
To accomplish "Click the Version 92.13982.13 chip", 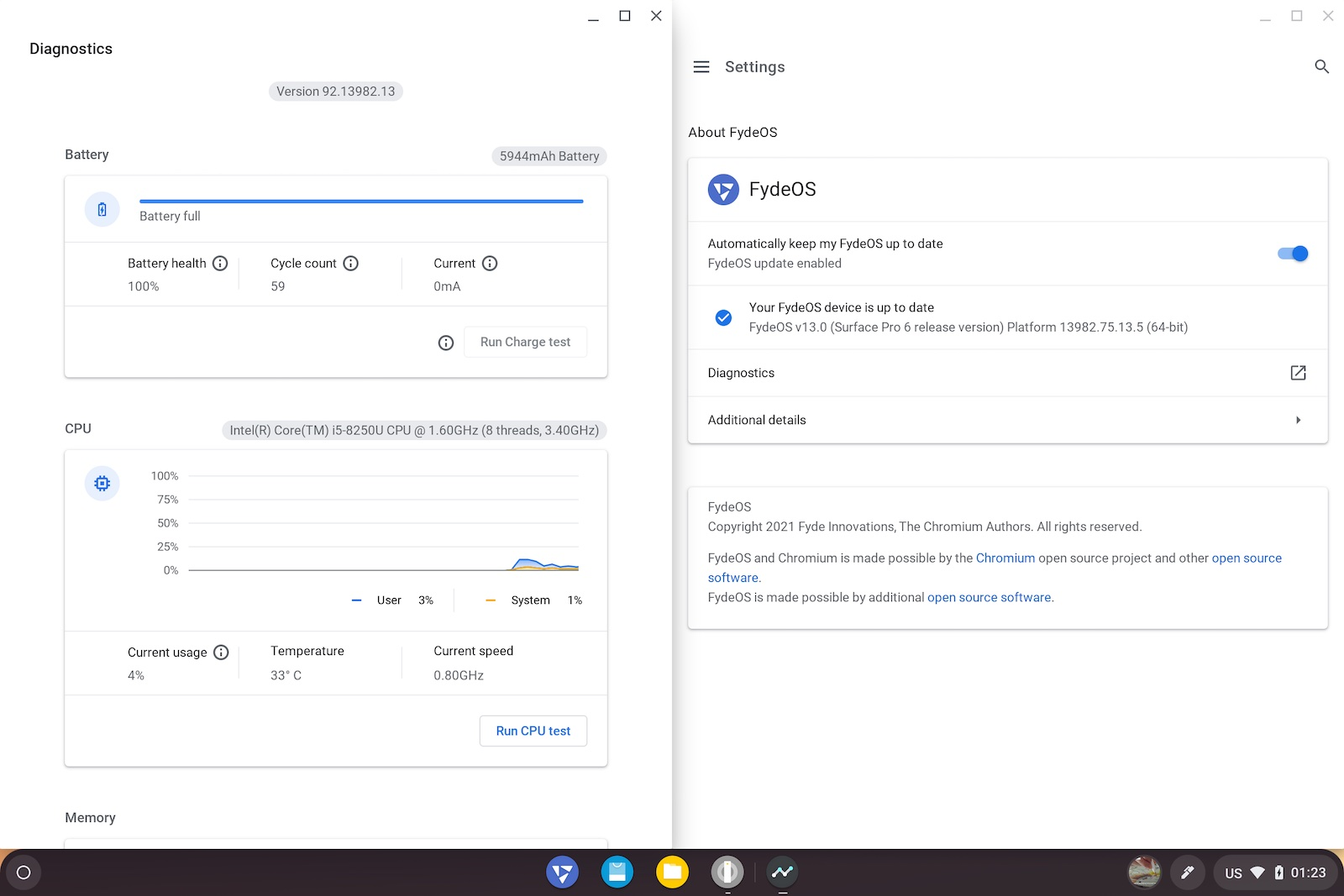I will coord(336,92).
